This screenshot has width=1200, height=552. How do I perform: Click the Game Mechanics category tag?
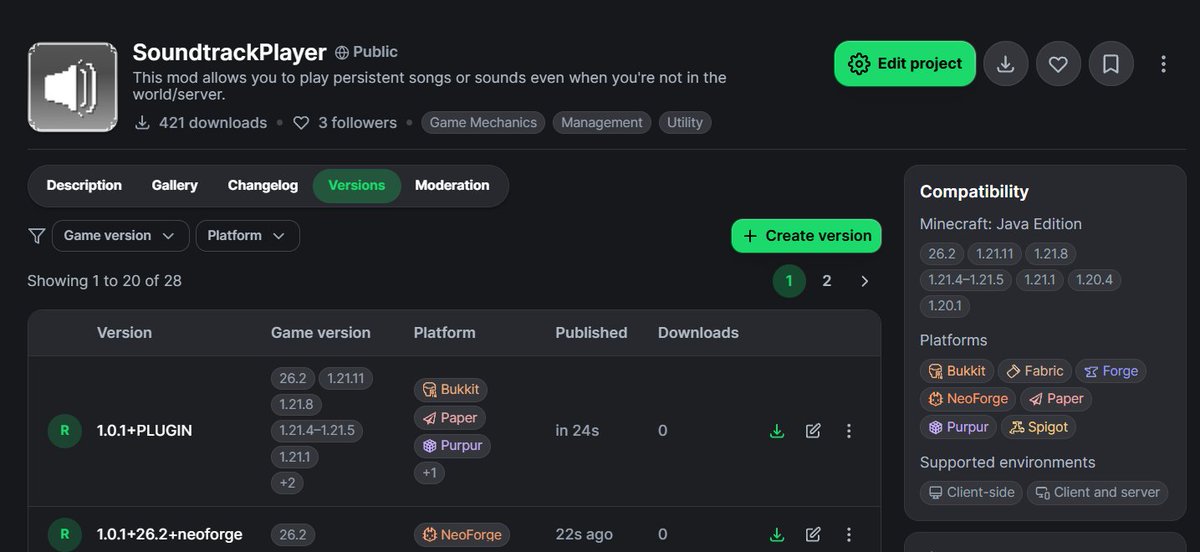pos(483,122)
